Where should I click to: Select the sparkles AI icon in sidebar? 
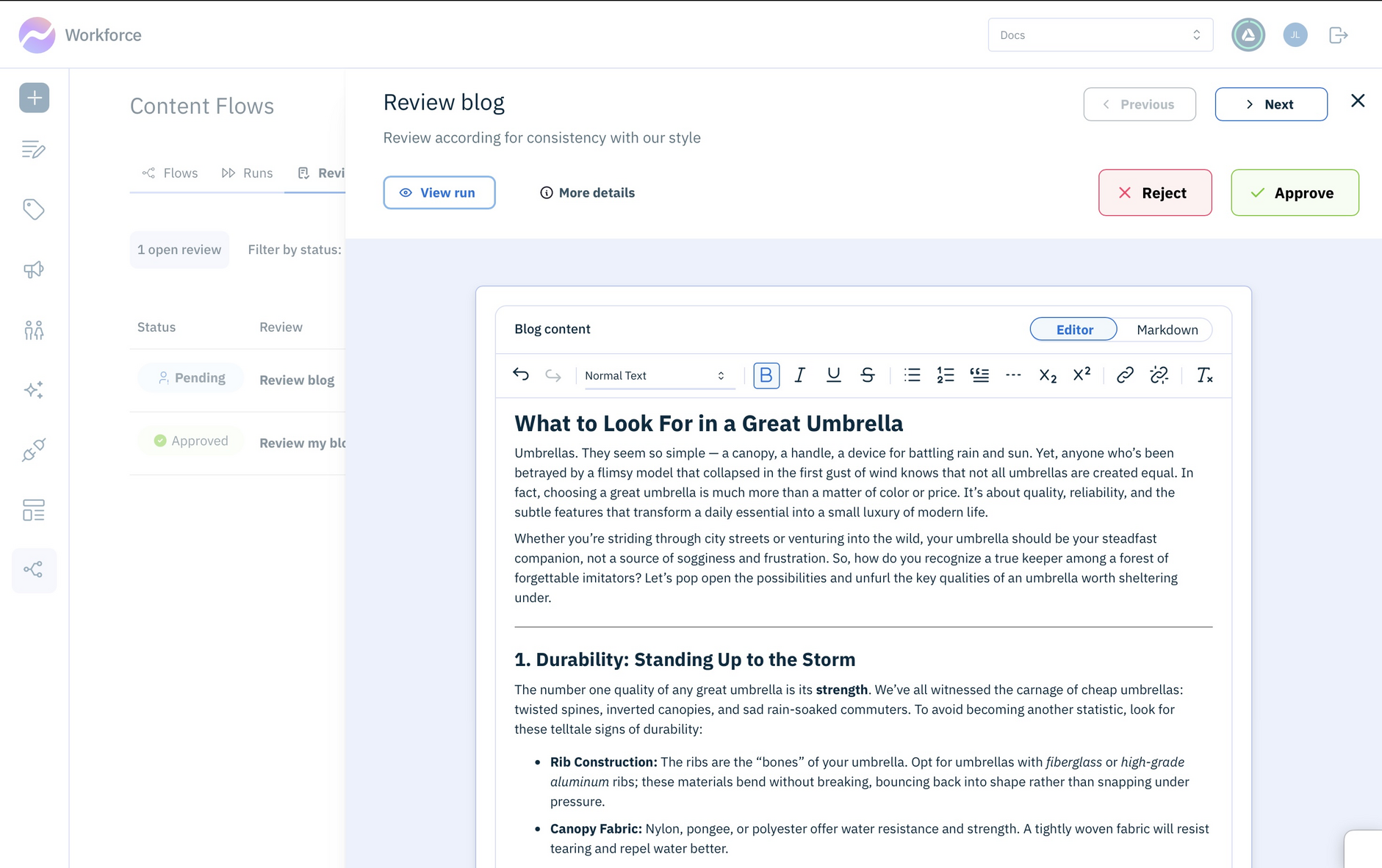coord(34,390)
